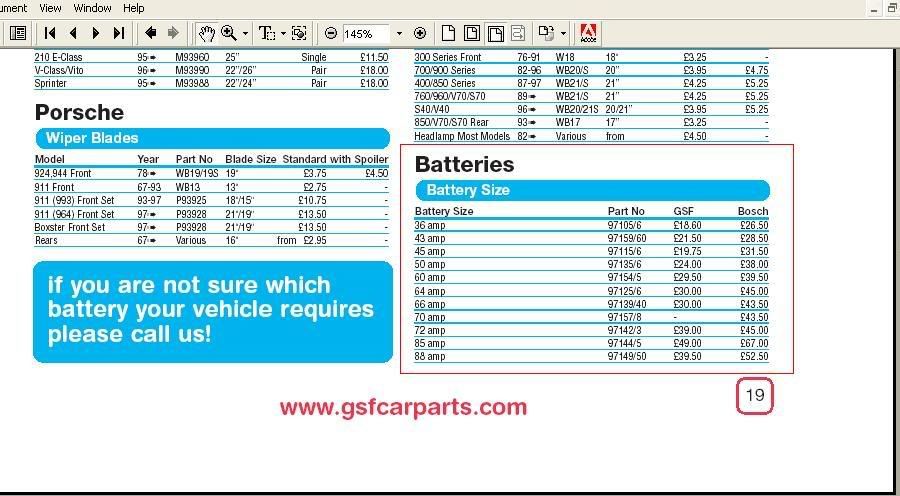Viewport: 900px width, 496px height.
Task: Select the Graphics Select snapshot tool
Action: coord(299,33)
